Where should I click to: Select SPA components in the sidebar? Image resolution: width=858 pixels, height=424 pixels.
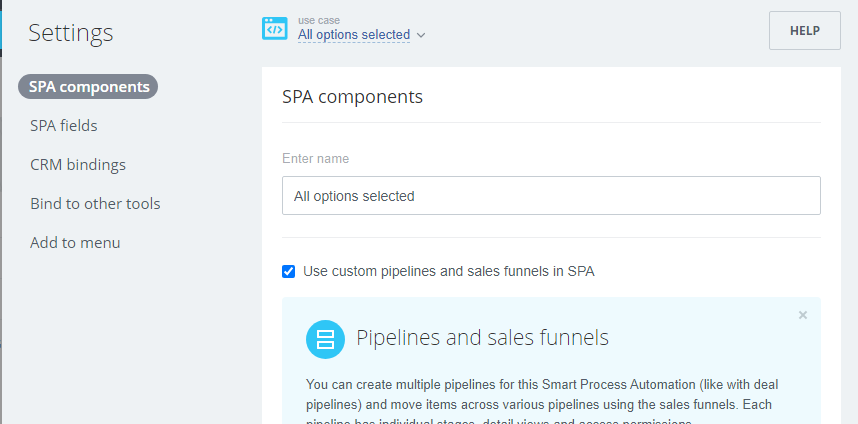[89, 86]
